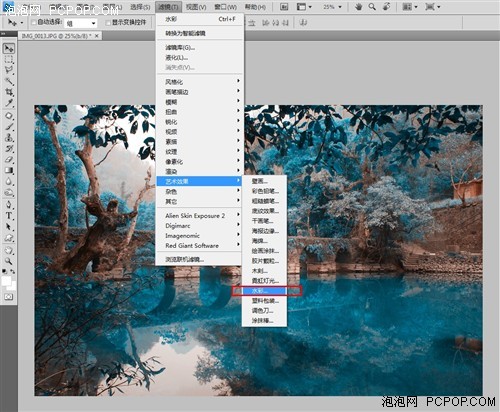Expand the 模糊 (Blur) submenu

(200, 102)
